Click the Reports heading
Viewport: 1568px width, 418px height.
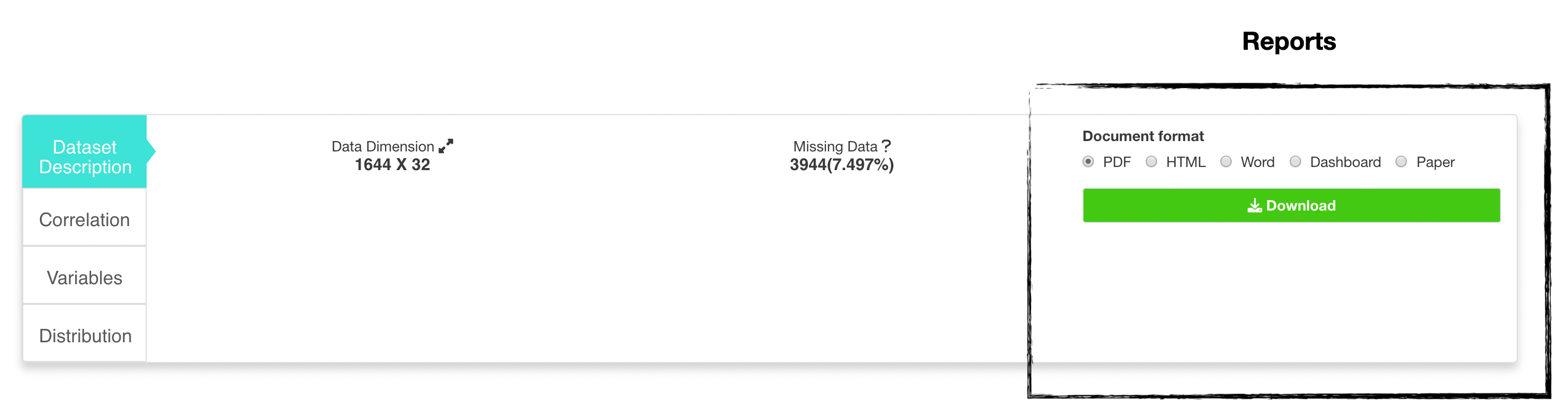[1289, 41]
